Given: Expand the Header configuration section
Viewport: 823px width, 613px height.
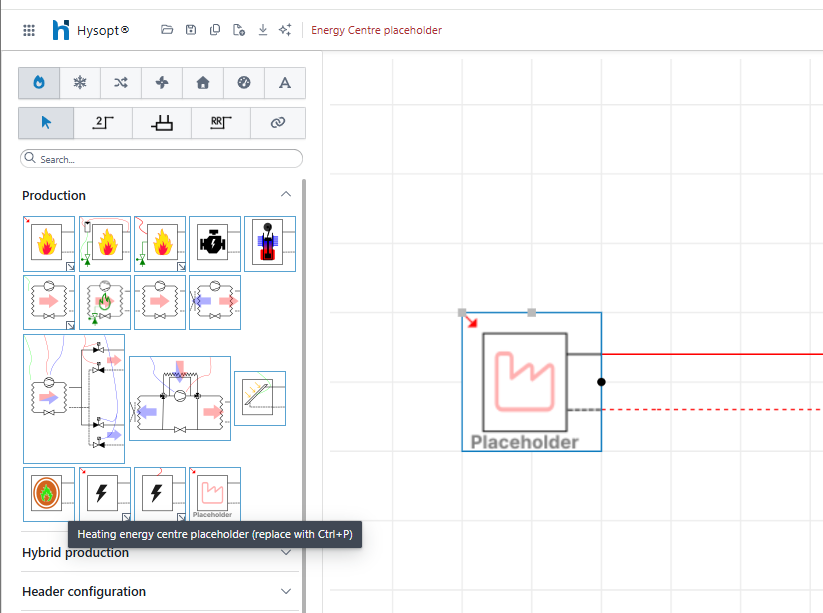Looking at the screenshot, I should [286, 591].
